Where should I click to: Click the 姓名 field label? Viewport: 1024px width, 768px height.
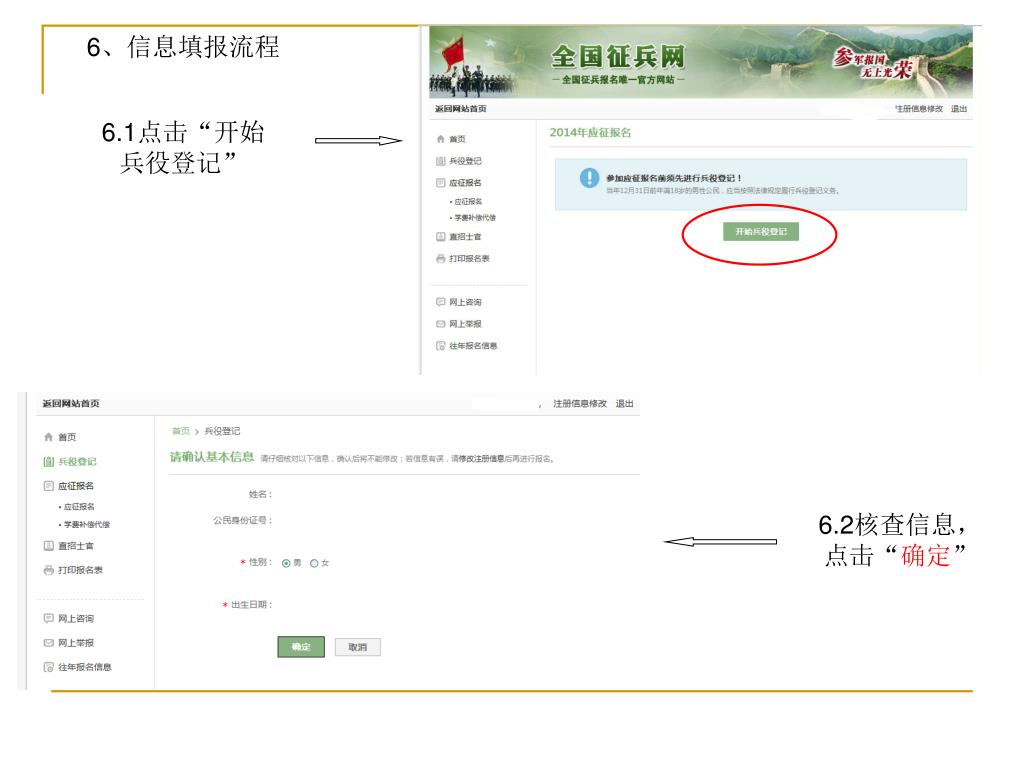260,494
